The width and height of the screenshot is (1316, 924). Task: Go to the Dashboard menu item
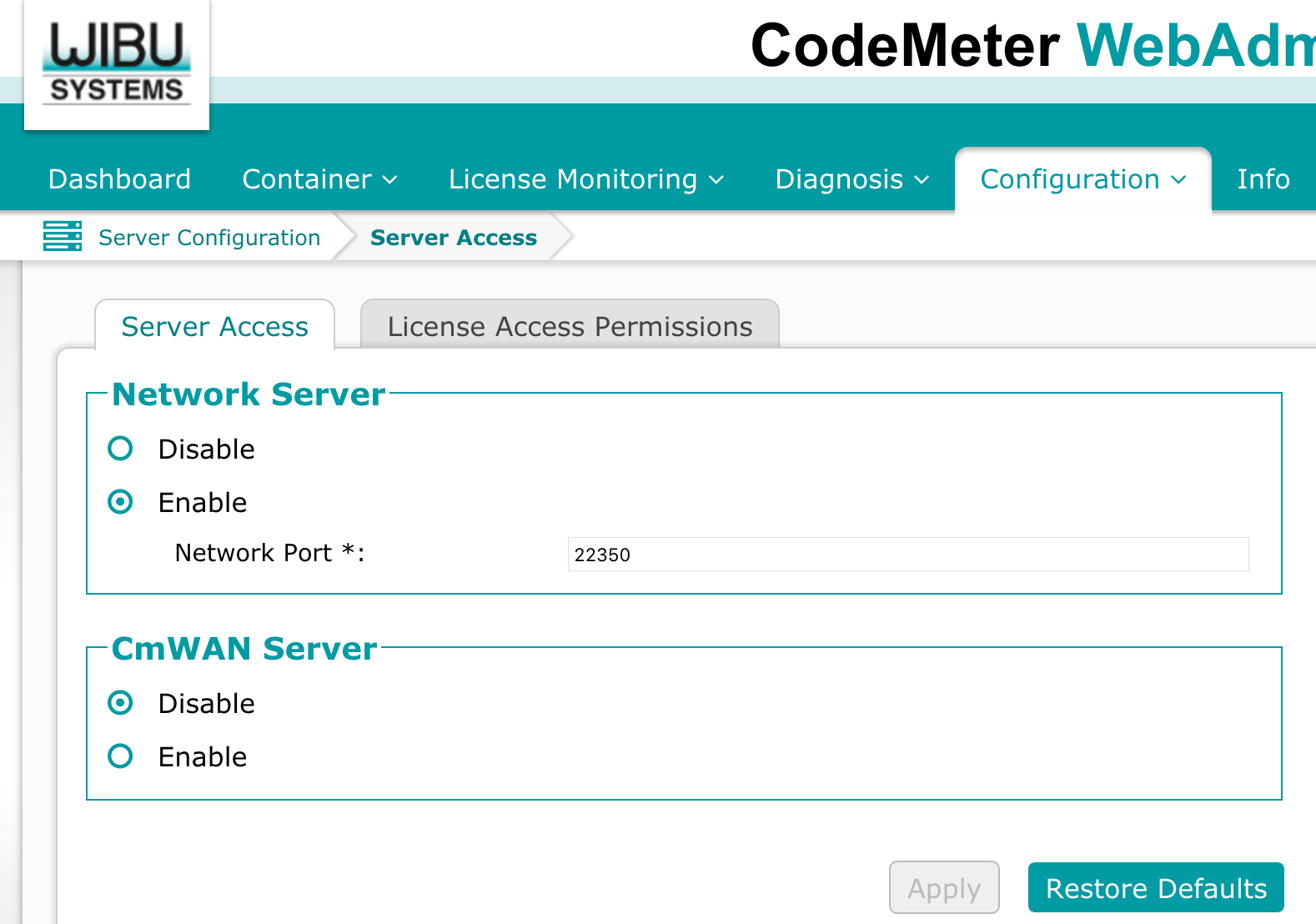(119, 179)
